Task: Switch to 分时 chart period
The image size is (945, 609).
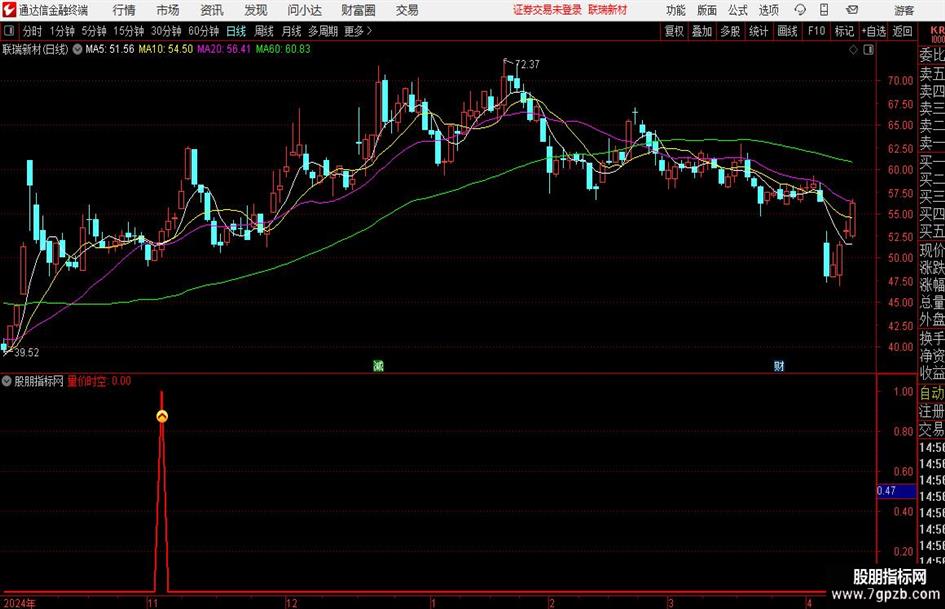Action: [x=33, y=31]
